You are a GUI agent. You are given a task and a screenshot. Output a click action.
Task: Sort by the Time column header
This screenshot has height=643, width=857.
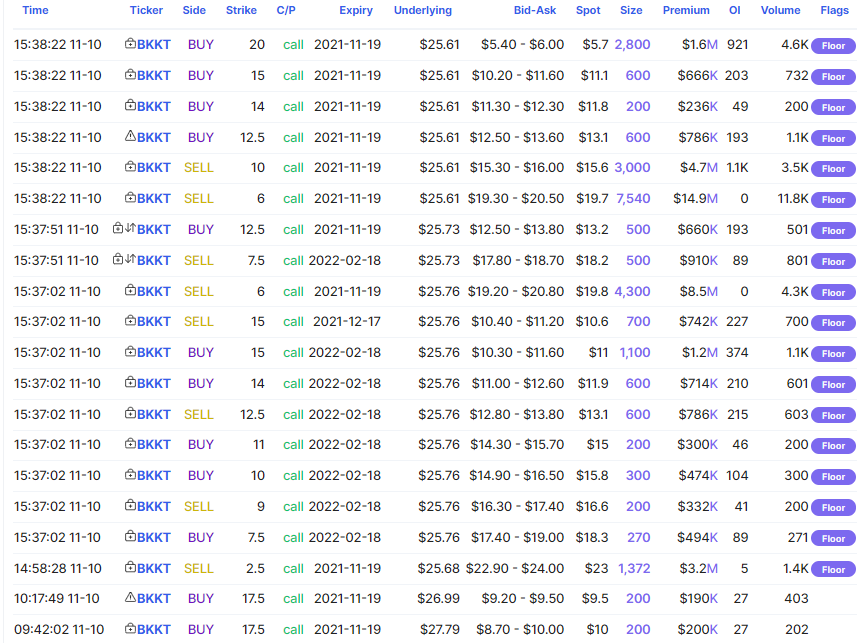(x=35, y=10)
